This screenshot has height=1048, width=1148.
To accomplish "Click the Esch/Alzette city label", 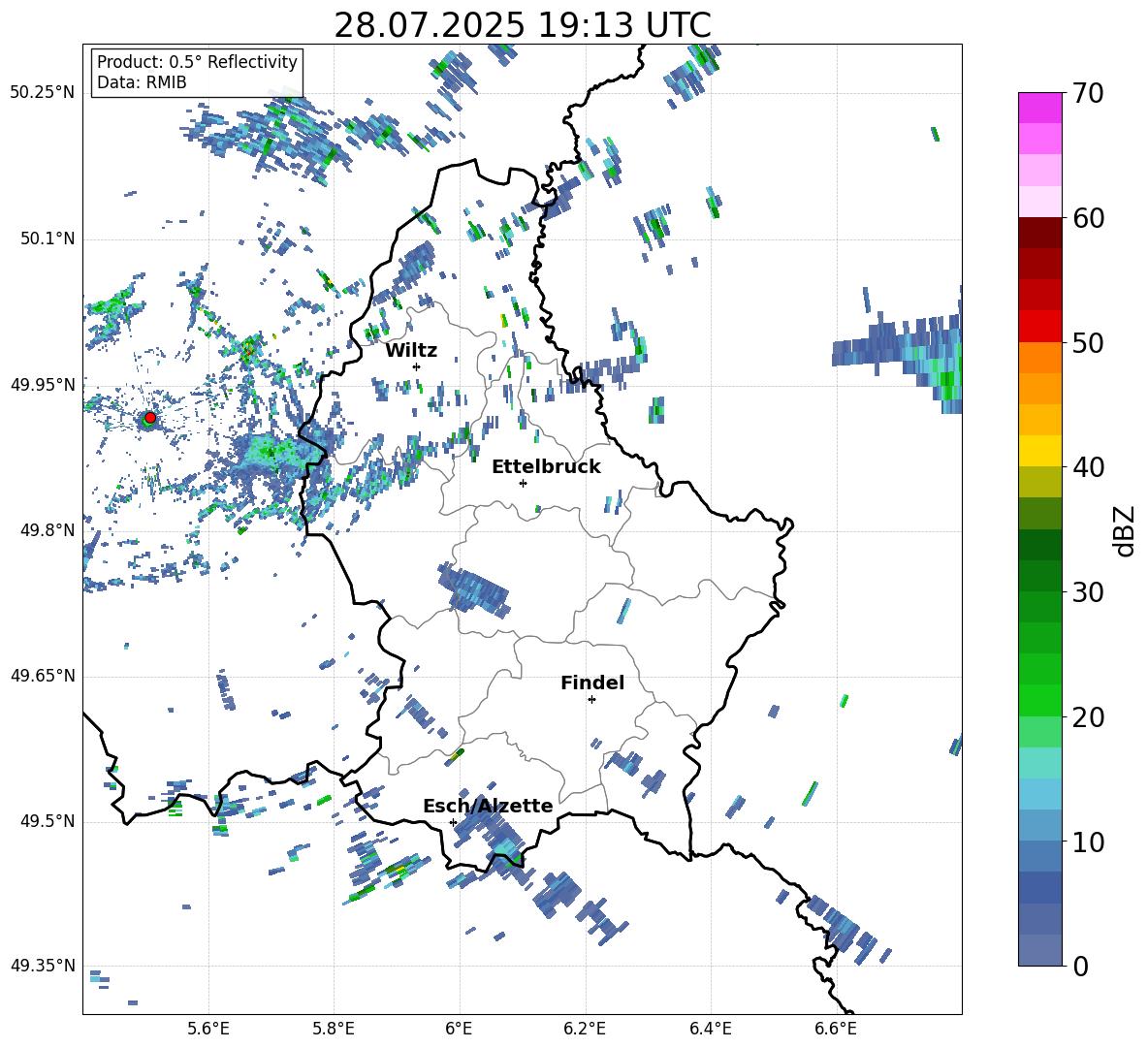I will pos(488,806).
